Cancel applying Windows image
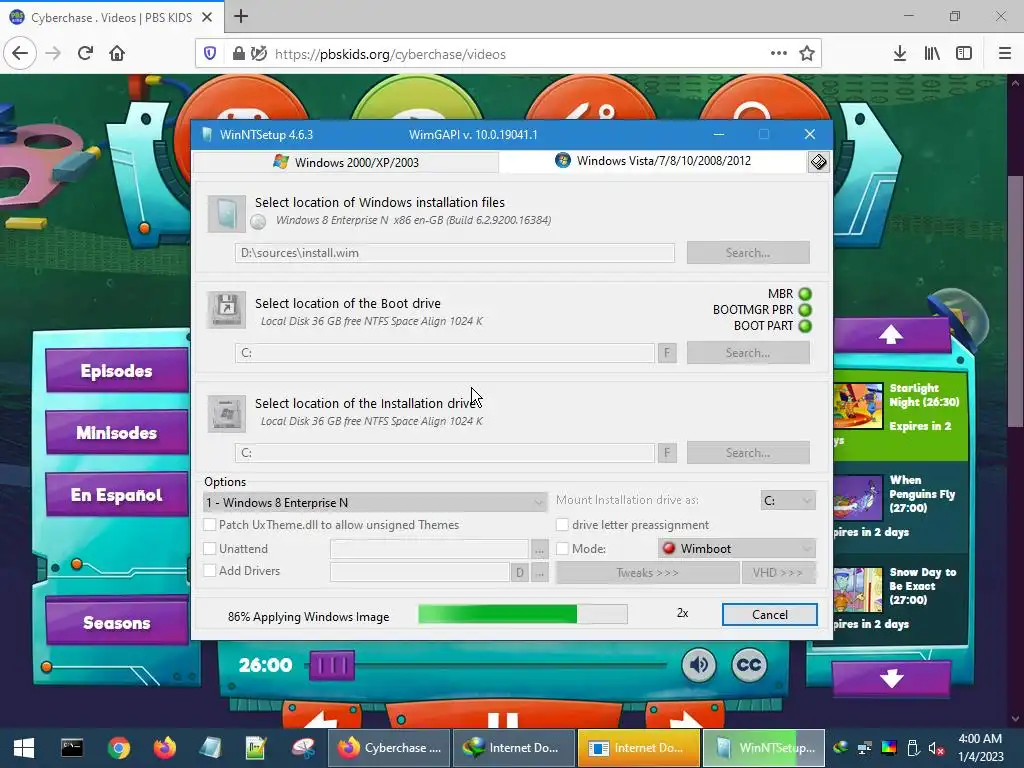 point(769,615)
